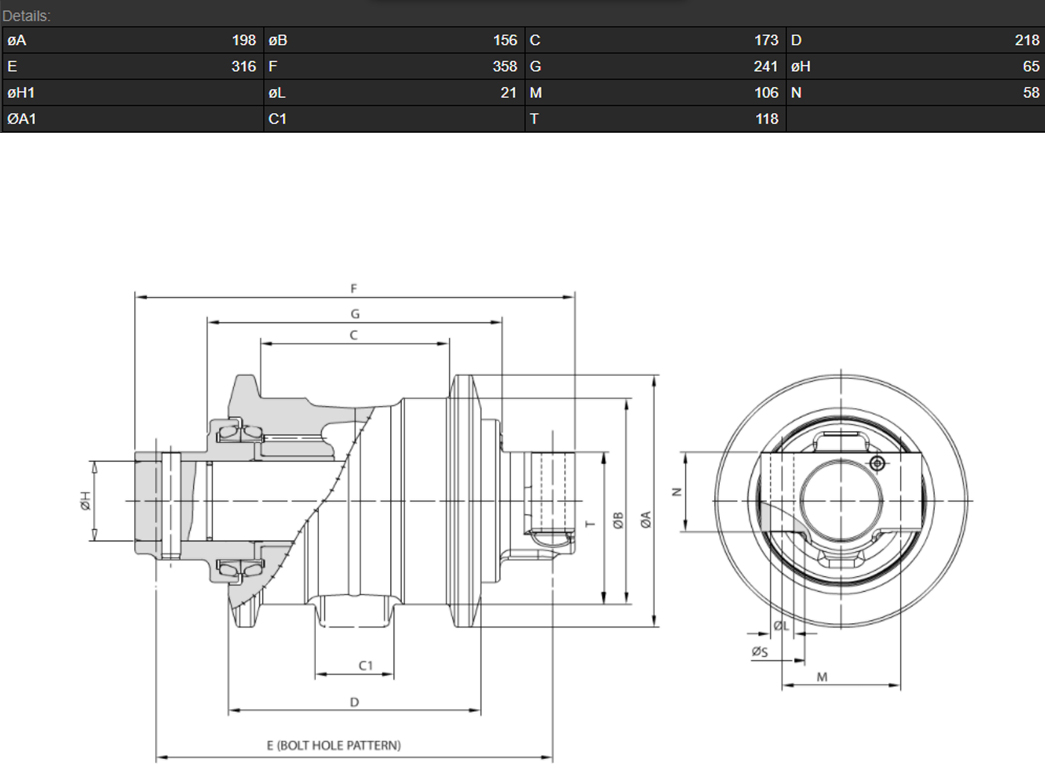Image resolution: width=1045 pixels, height=773 pixels.
Task: Click the circular end view of the roller
Action: coord(845,498)
